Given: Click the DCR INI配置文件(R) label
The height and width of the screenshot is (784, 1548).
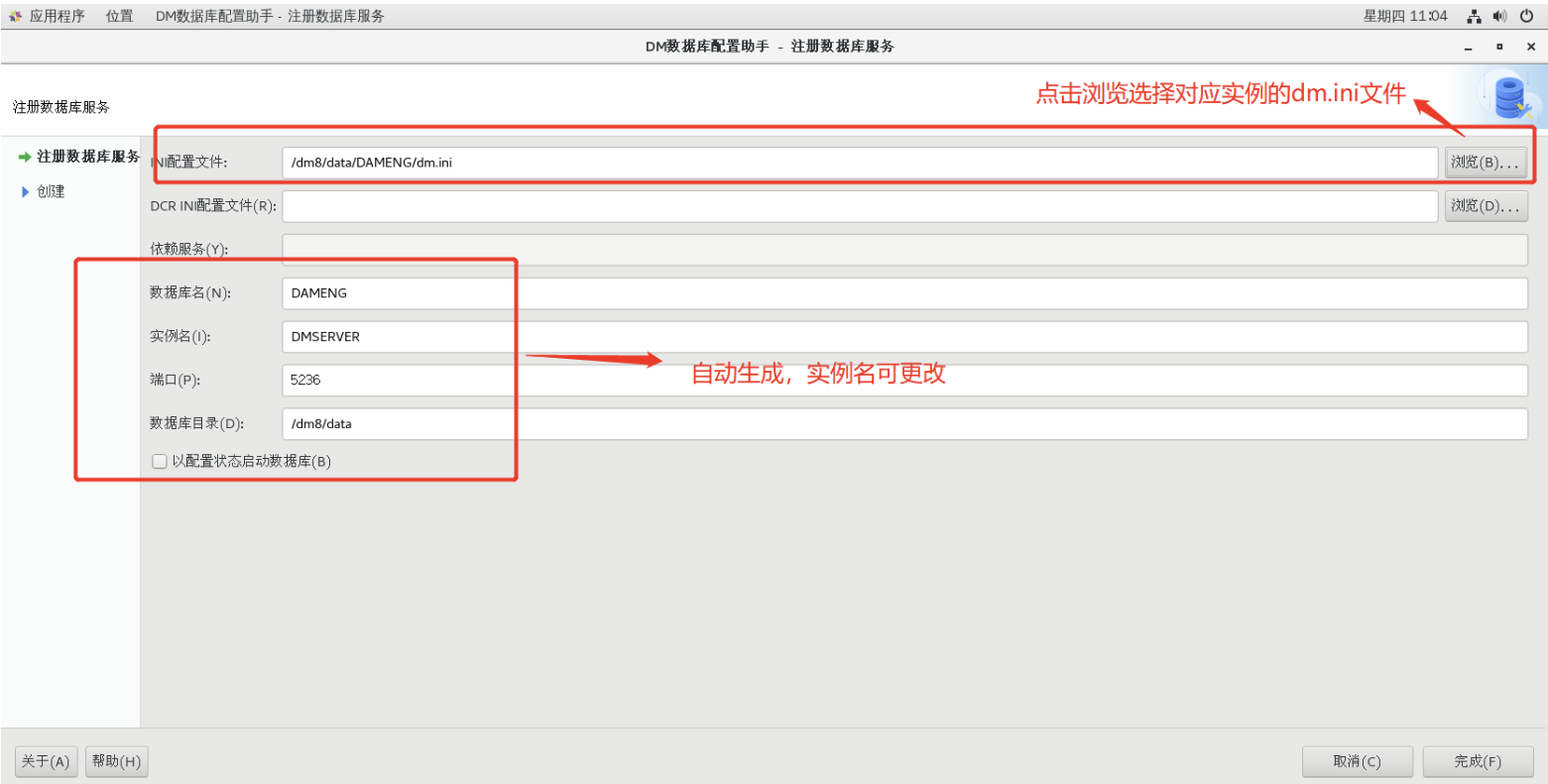Looking at the screenshot, I should [213, 206].
